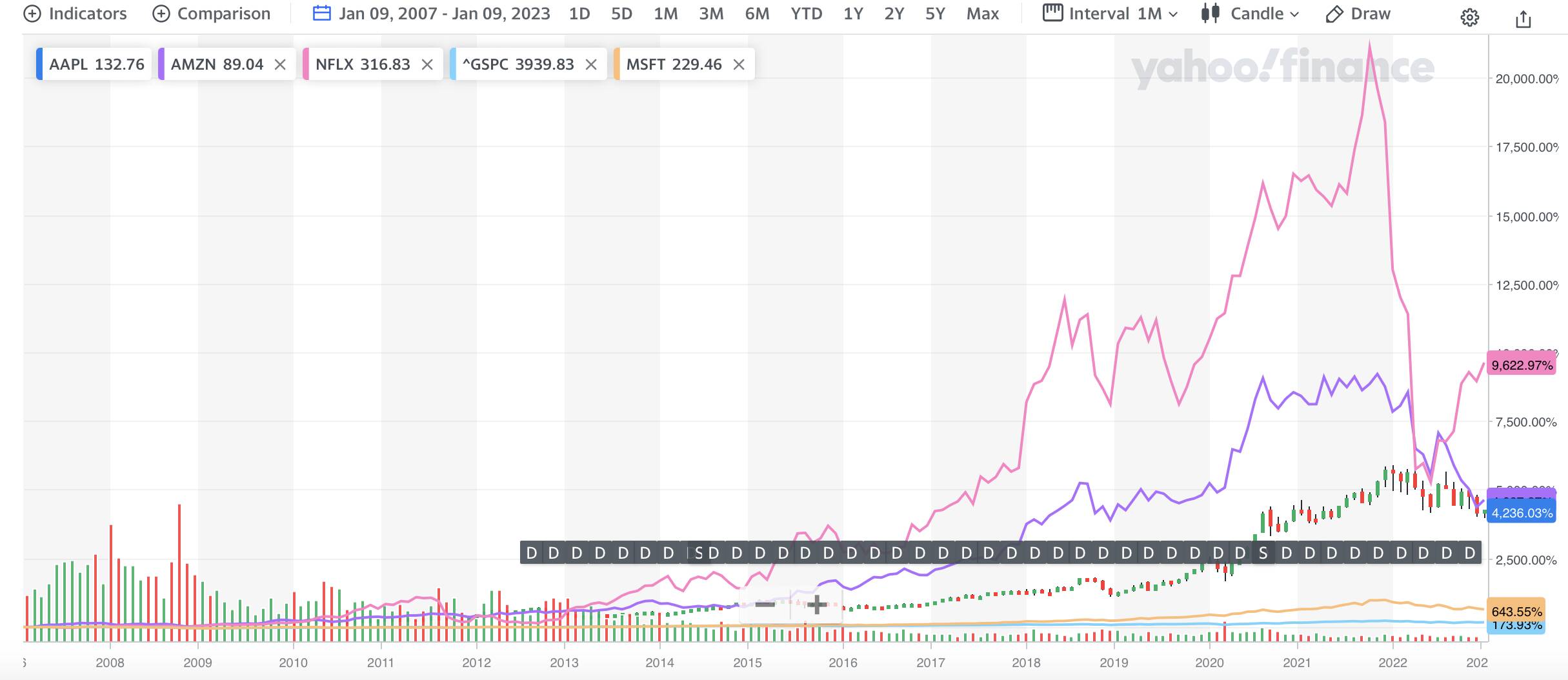Open the date range calendar picker
1568x680 pixels.
click(431, 14)
